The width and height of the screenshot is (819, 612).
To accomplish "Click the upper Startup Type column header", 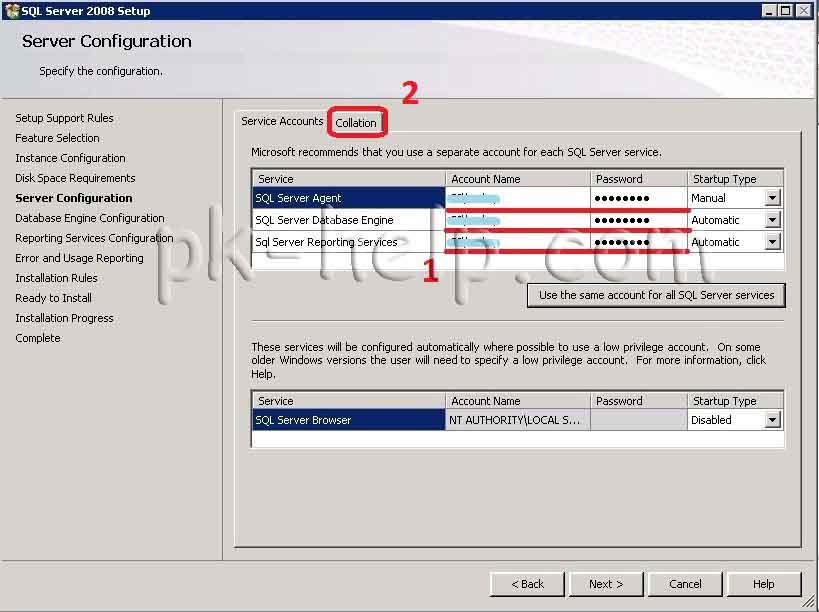I will click(x=735, y=179).
